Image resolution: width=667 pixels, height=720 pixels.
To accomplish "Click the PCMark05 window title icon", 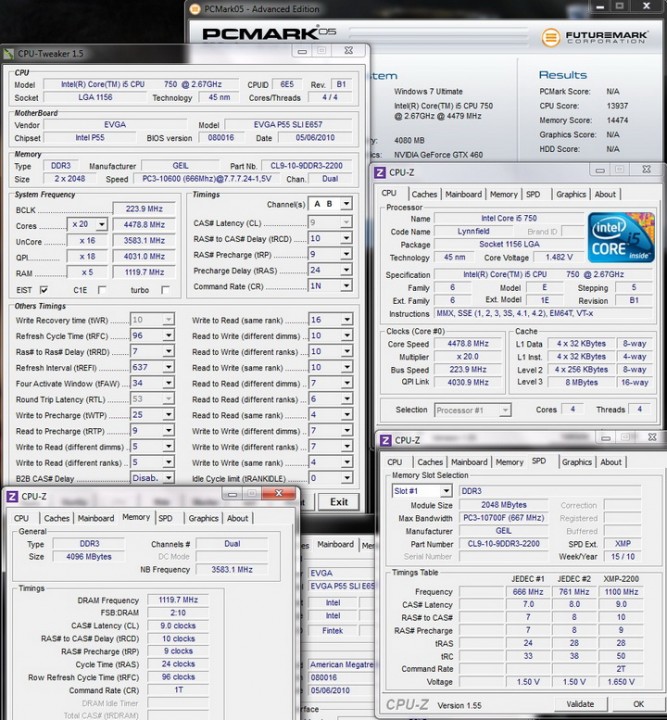I will (195, 9).
